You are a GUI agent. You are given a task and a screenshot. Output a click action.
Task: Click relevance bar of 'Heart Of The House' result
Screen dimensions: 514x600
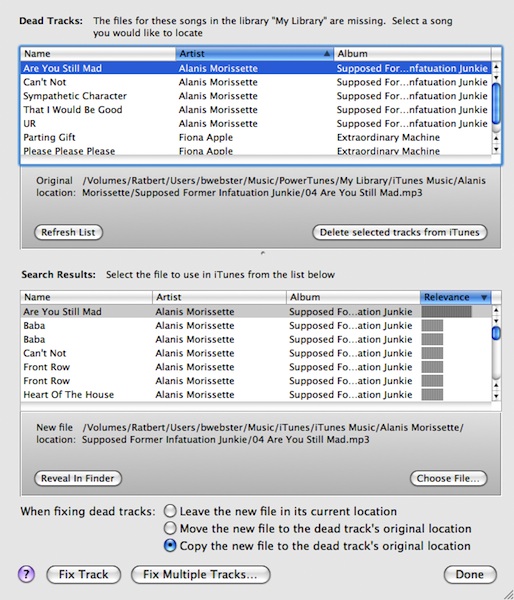tap(432, 394)
